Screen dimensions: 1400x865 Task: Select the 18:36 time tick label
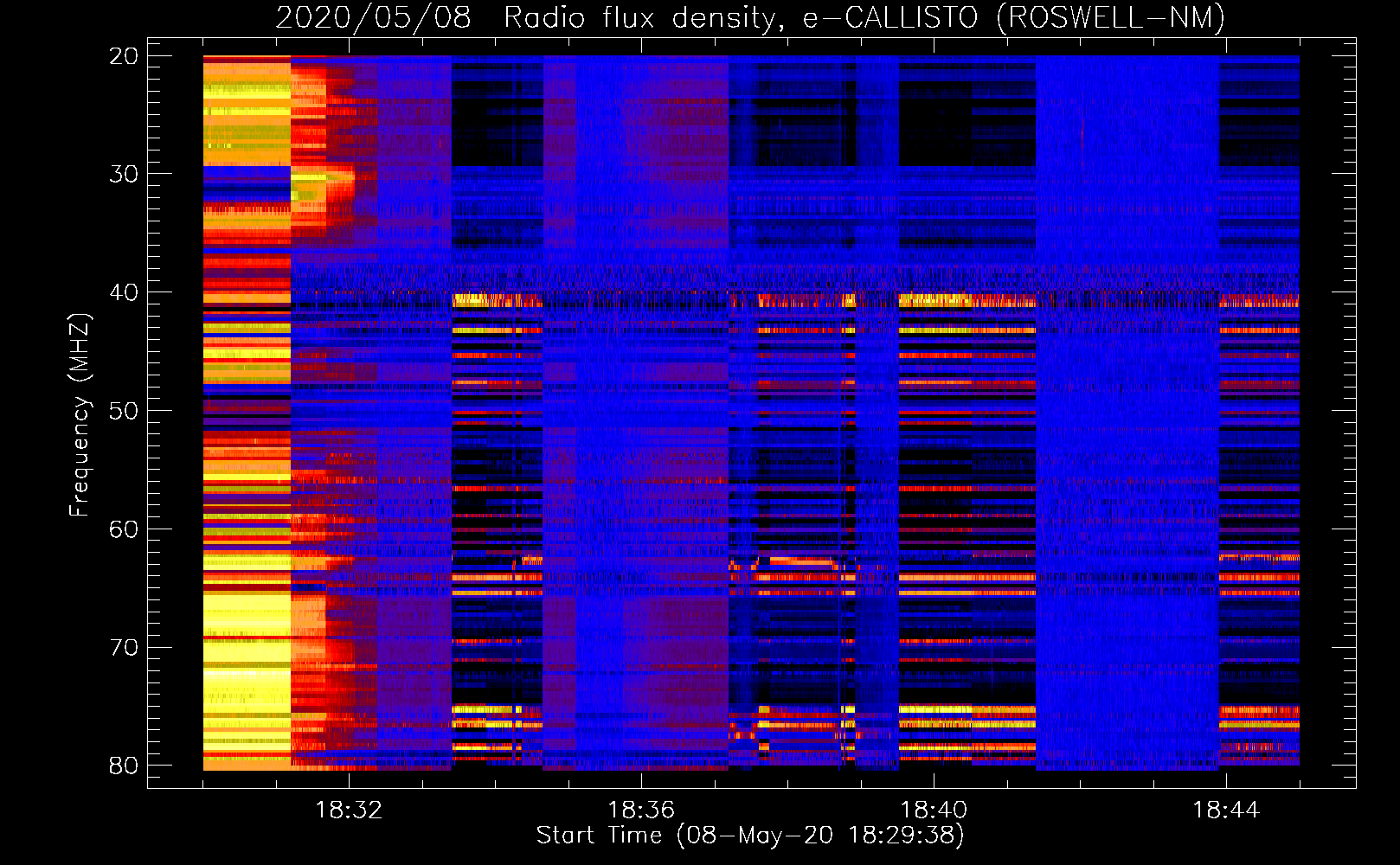pos(641,811)
